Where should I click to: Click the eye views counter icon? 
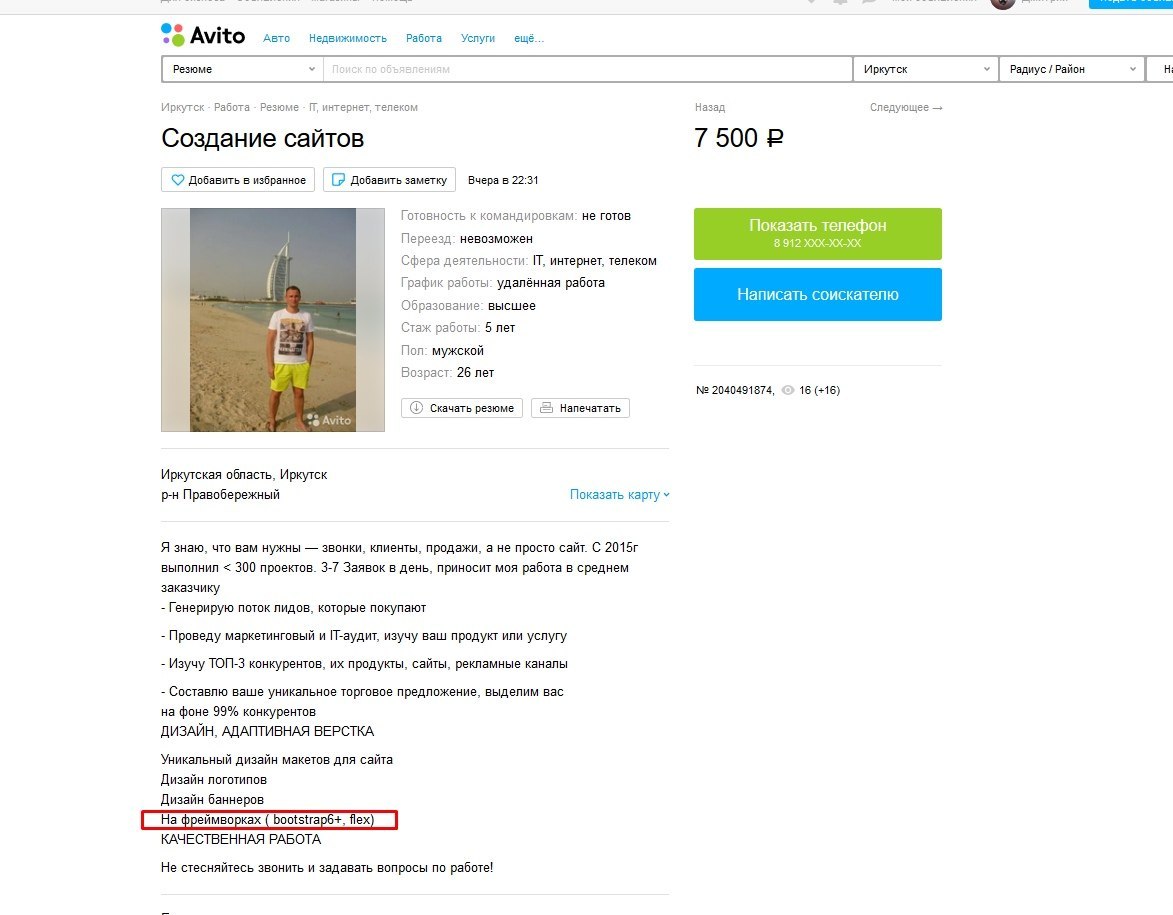[787, 390]
